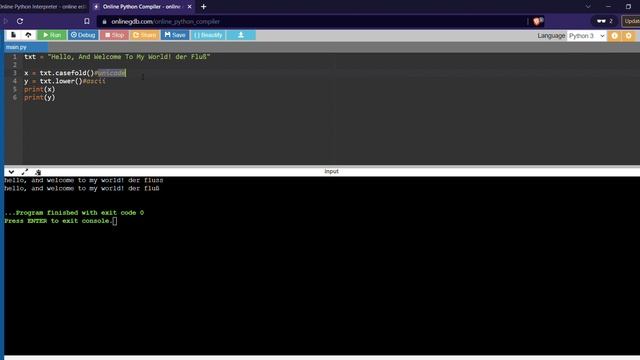Viewport: 640px width, 360px height.
Task: Collapse the console with the chevron icon
Action: click(x=11, y=172)
